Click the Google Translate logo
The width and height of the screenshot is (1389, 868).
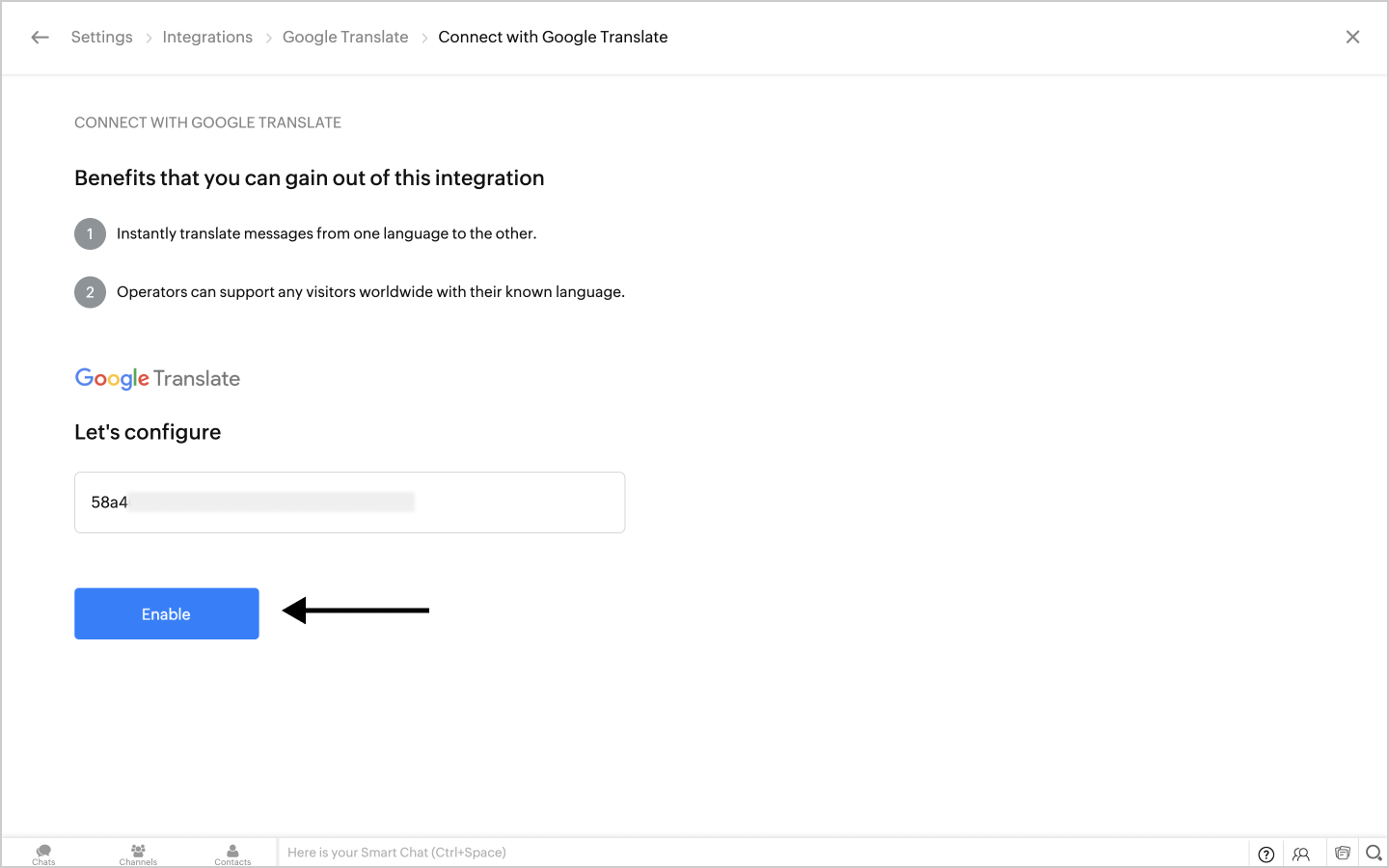[157, 378]
